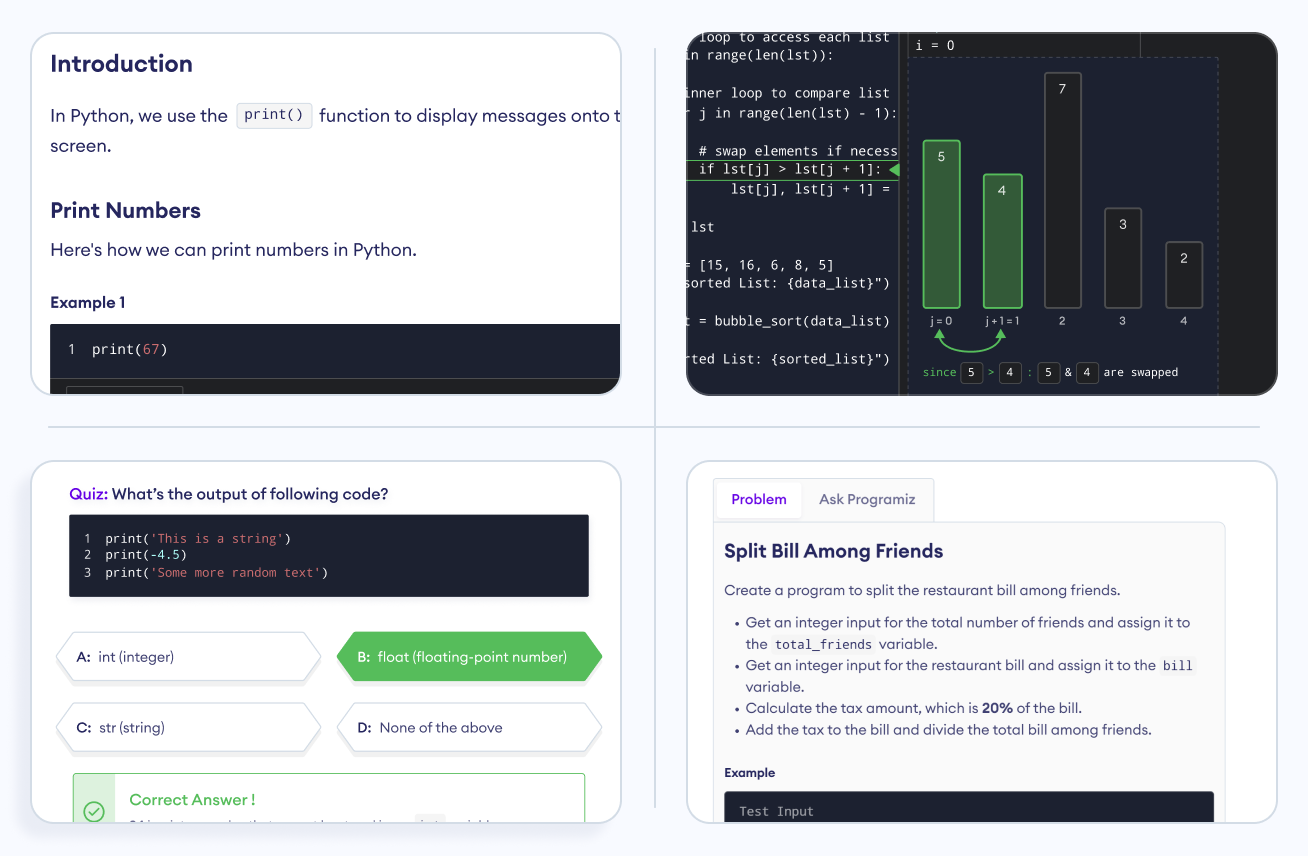Select quiz answer C: str (string)
Viewport: 1308px width, 856px height.
189,728
